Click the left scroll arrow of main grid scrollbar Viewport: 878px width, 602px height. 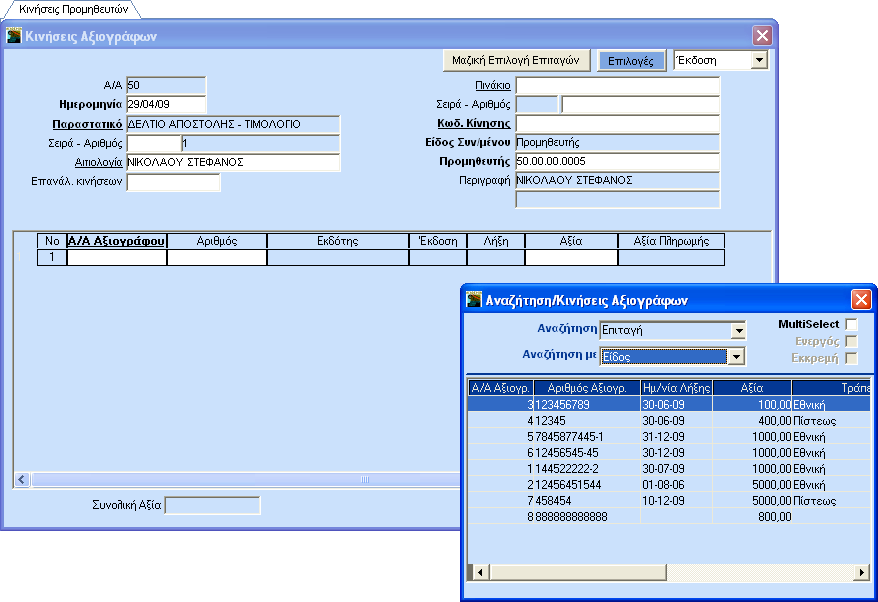point(22,479)
